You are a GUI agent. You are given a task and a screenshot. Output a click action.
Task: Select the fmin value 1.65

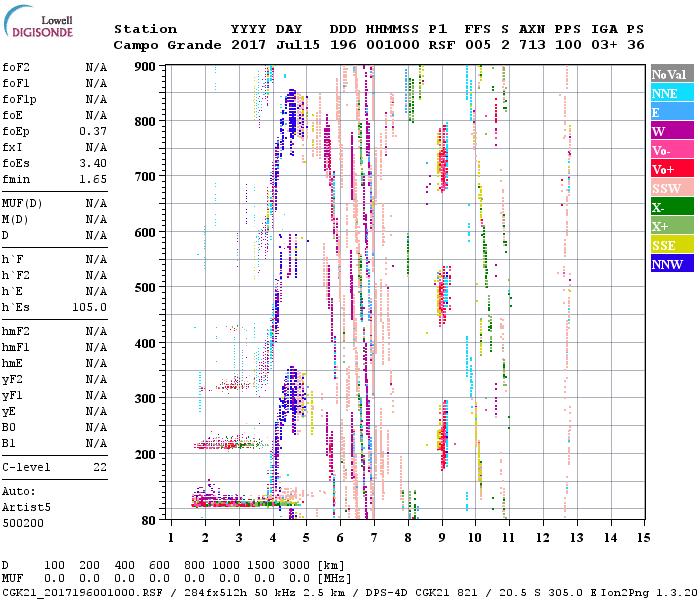(93, 179)
